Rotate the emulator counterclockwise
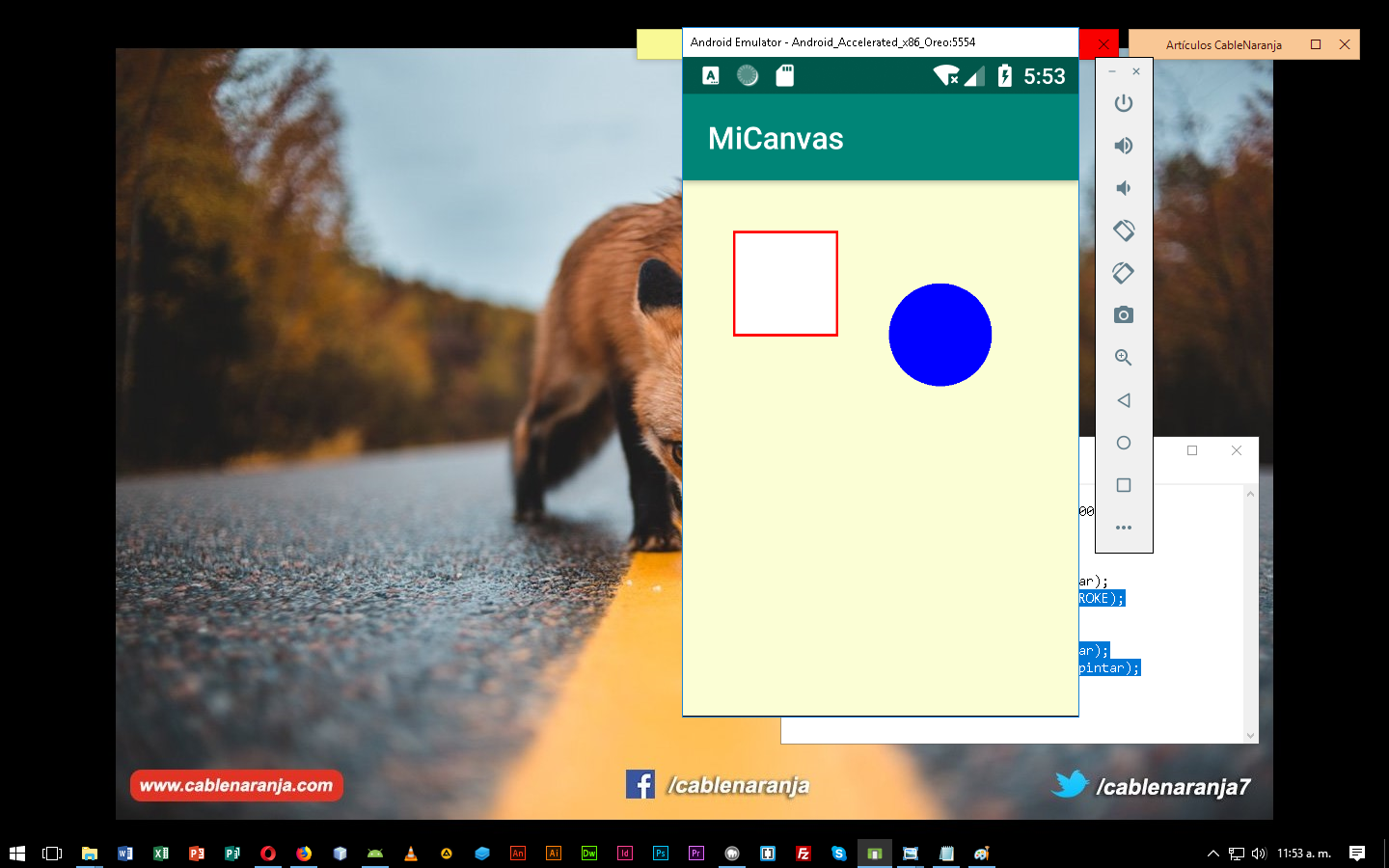The width and height of the screenshot is (1389, 868). coord(1124,231)
